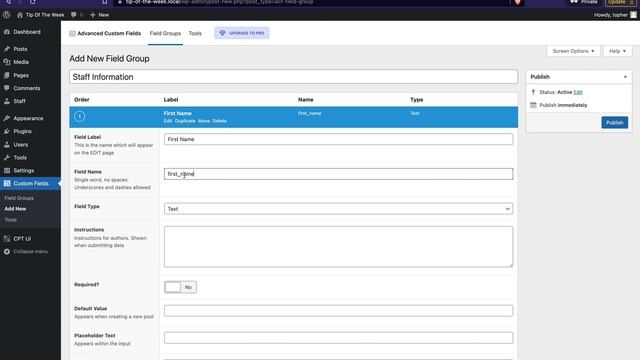Open Staff post type in sidebar
Viewport: 640px width, 360px height.
click(x=19, y=101)
